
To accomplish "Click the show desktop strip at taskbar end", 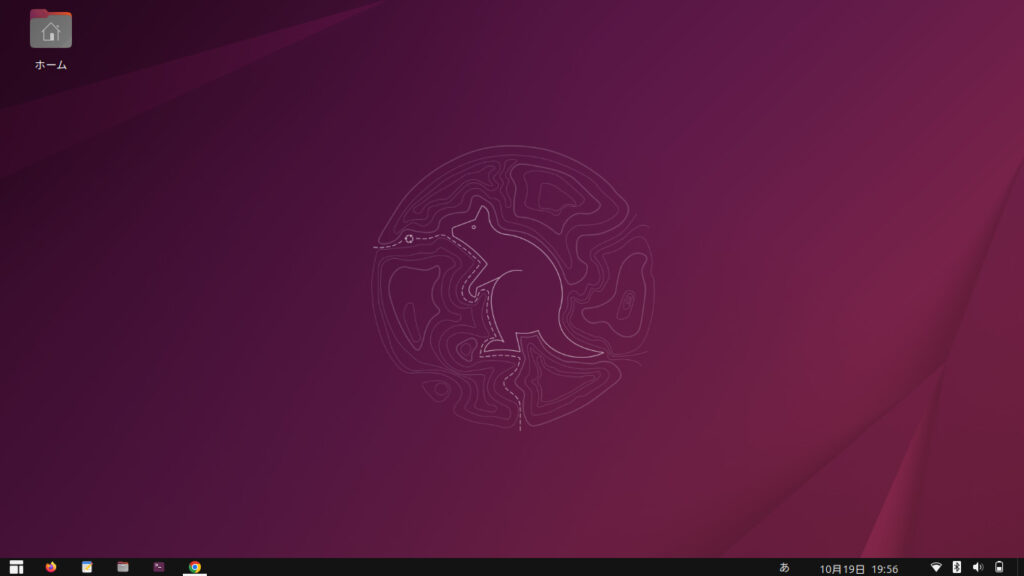I will point(1020,567).
